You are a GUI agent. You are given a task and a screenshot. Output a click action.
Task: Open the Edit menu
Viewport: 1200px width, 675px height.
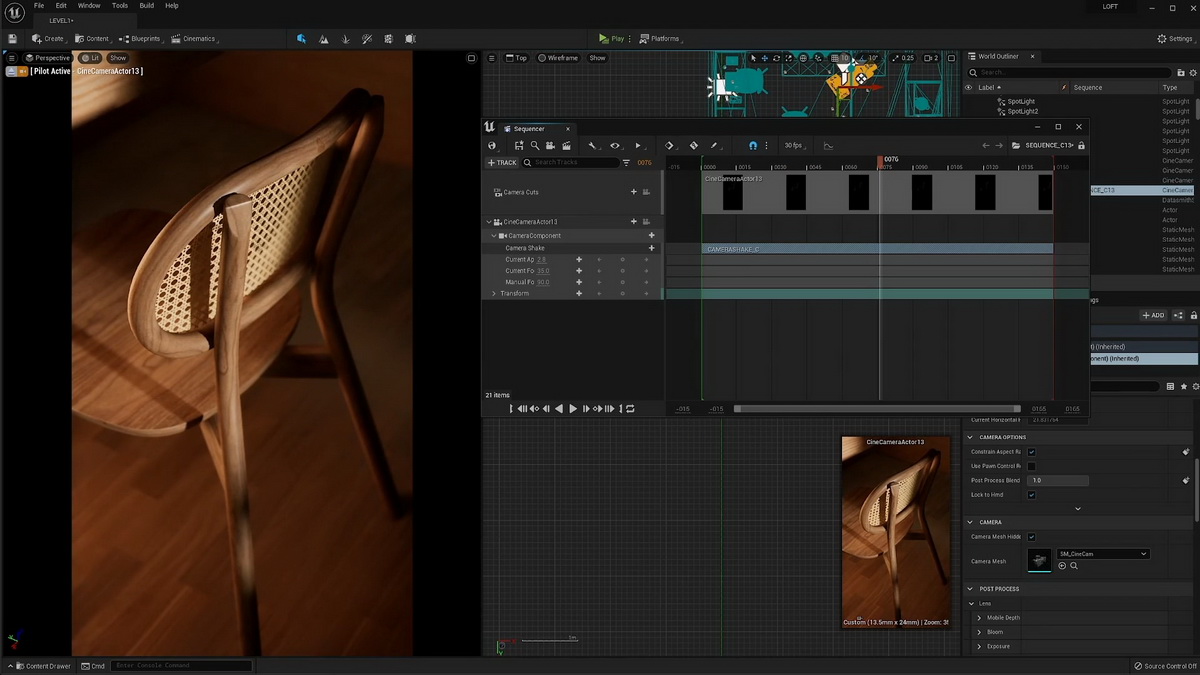(61, 6)
